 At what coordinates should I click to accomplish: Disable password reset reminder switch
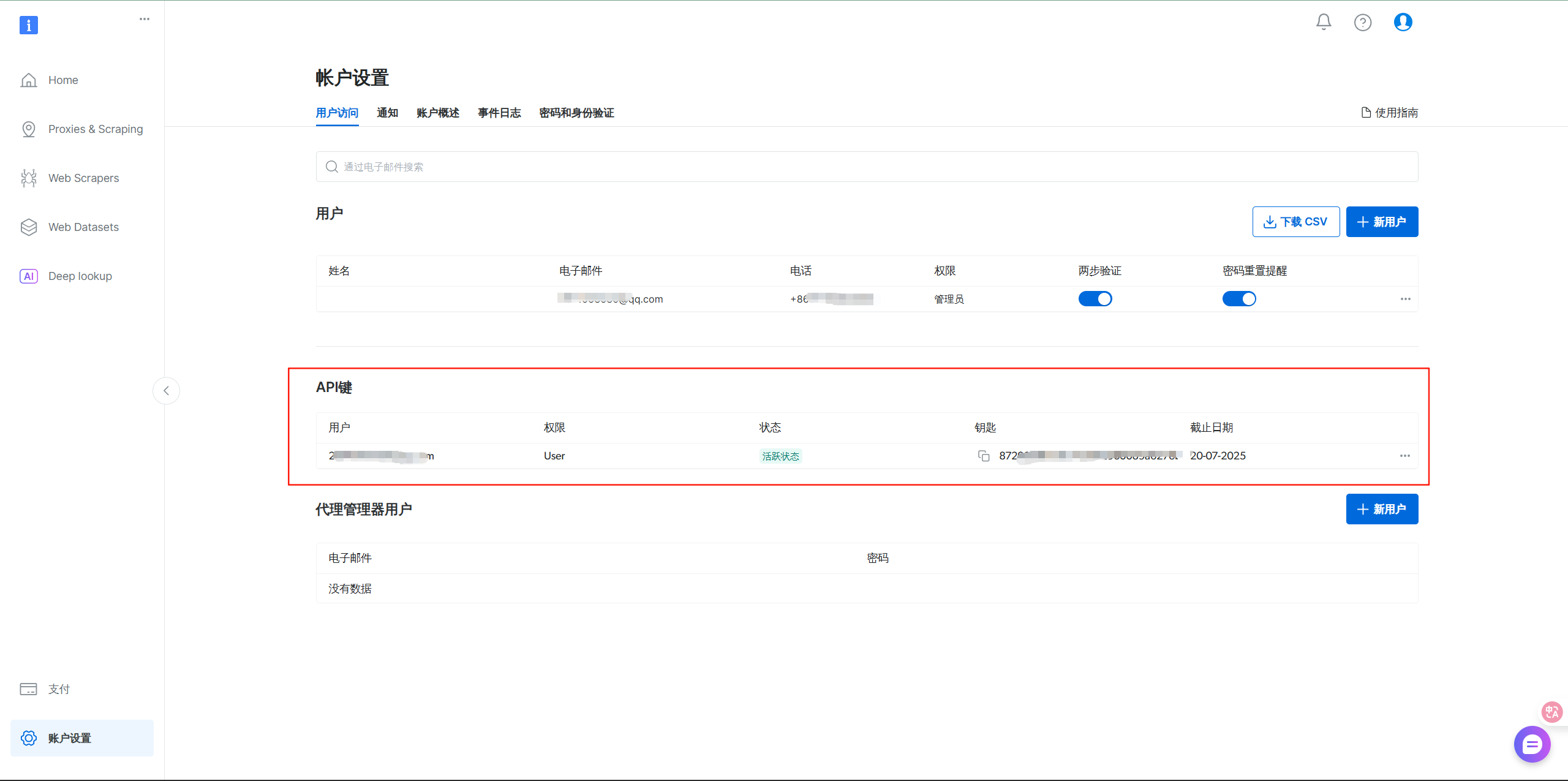click(x=1238, y=299)
